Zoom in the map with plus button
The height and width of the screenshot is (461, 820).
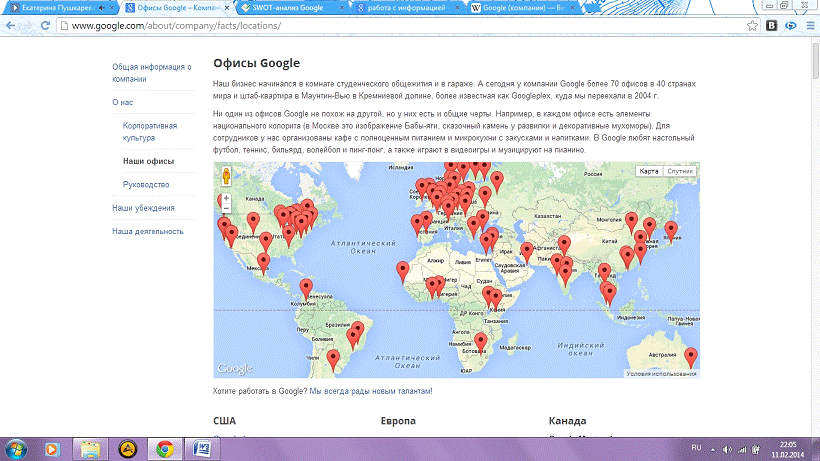(x=226, y=198)
